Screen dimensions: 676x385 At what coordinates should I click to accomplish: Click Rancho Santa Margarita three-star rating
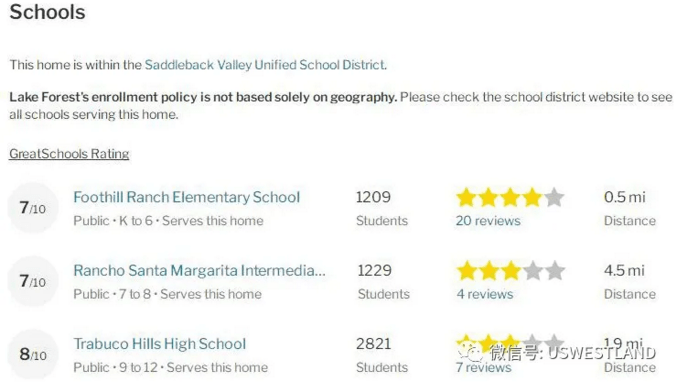pos(510,271)
